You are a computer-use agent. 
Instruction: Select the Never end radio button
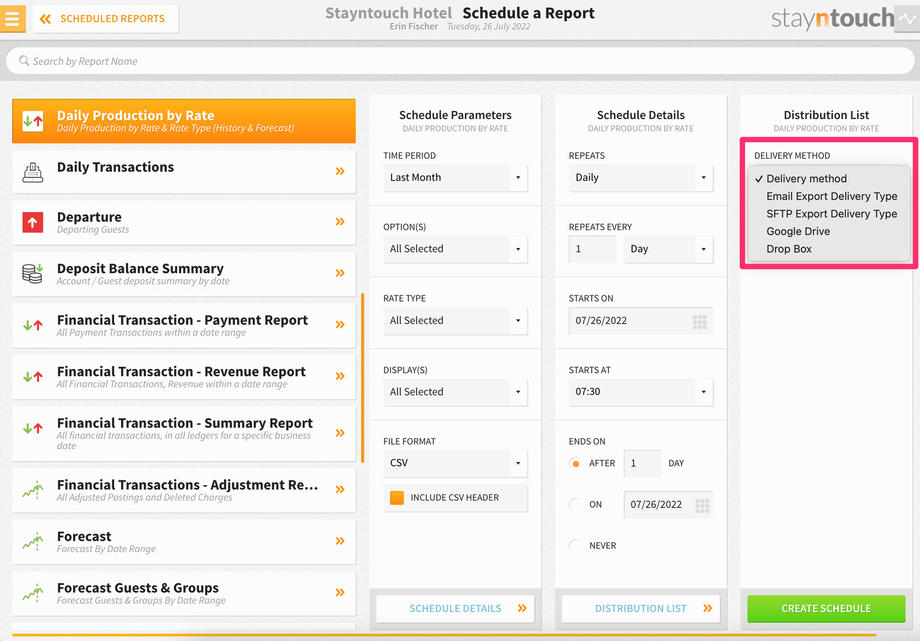click(x=576, y=545)
